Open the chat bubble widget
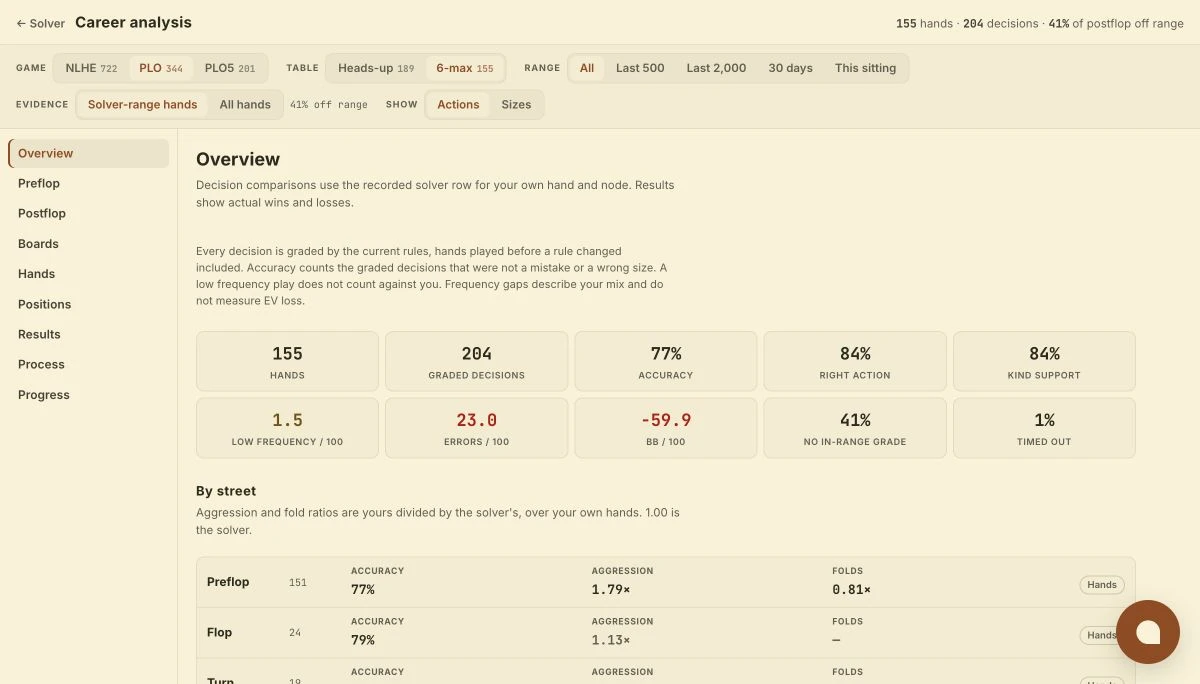Screen dimensions: 1200x684 [1148, 632]
